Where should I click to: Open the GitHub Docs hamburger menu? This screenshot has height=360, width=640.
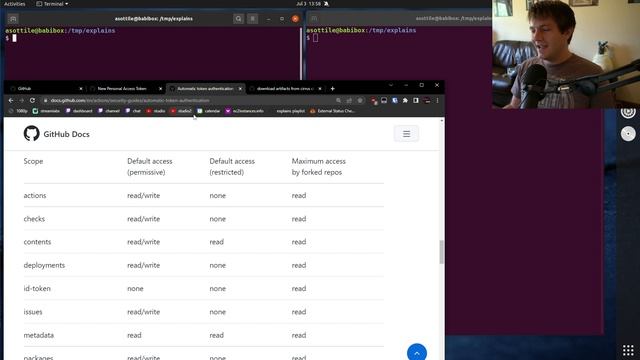point(407,134)
